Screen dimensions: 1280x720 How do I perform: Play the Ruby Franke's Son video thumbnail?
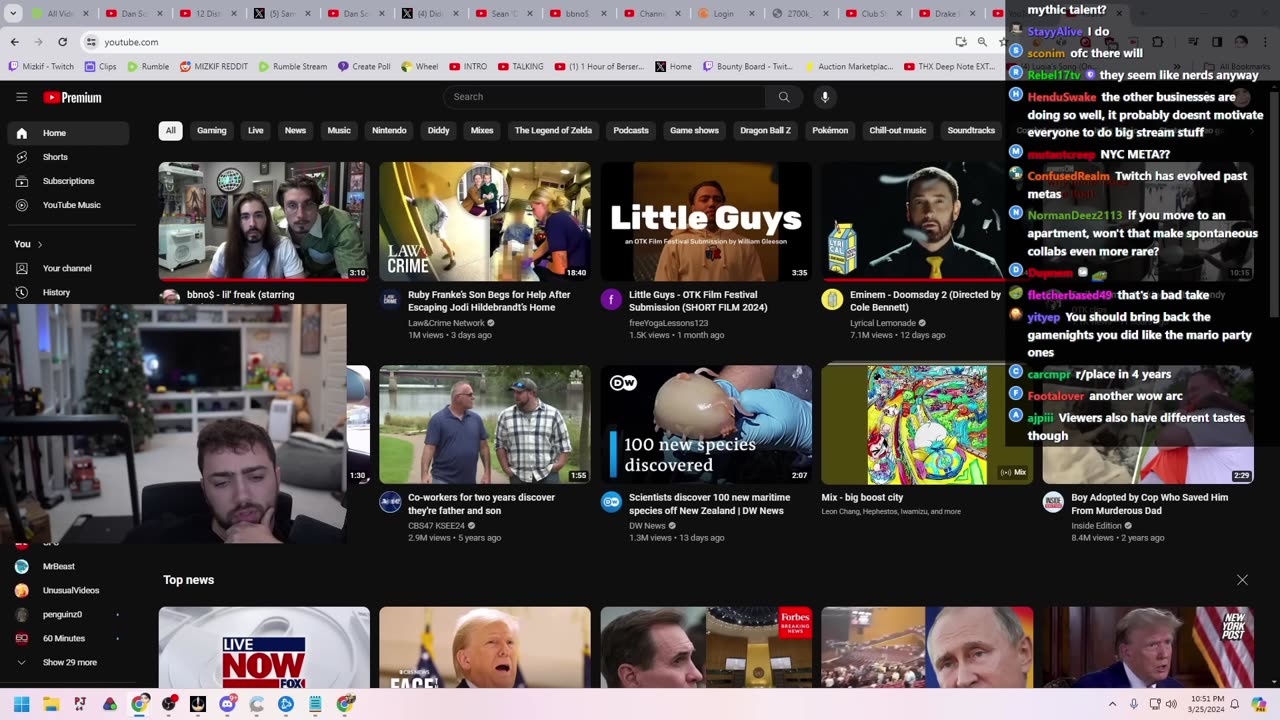coord(485,221)
